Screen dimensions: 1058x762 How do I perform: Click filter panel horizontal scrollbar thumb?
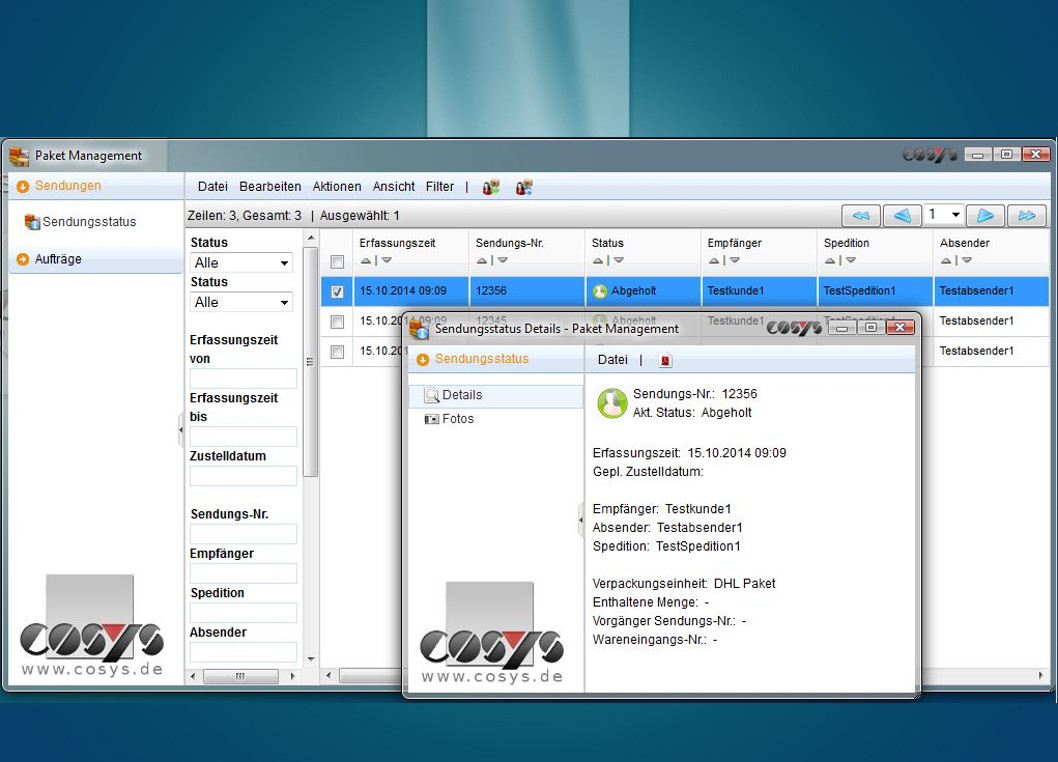(x=240, y=676)
